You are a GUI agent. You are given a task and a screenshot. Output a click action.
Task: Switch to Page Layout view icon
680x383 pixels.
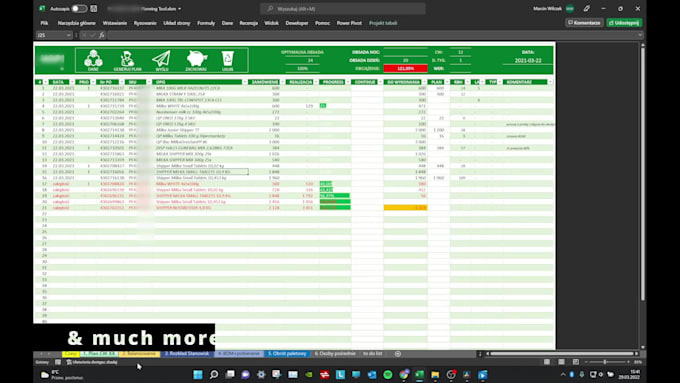click(x=561, y=362)
